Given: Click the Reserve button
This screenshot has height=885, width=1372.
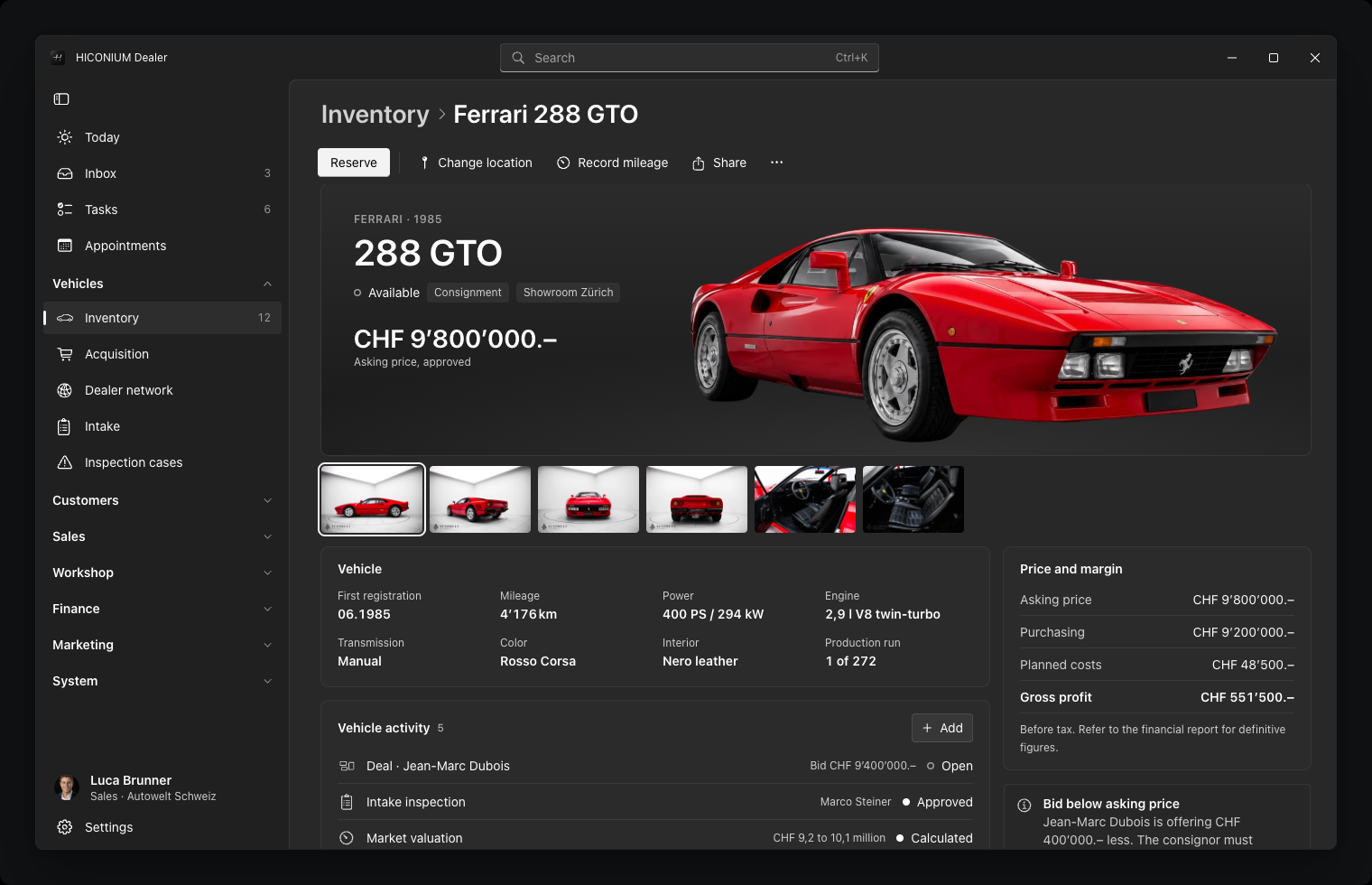Looking at the screenshot, I should coord(354,163).
